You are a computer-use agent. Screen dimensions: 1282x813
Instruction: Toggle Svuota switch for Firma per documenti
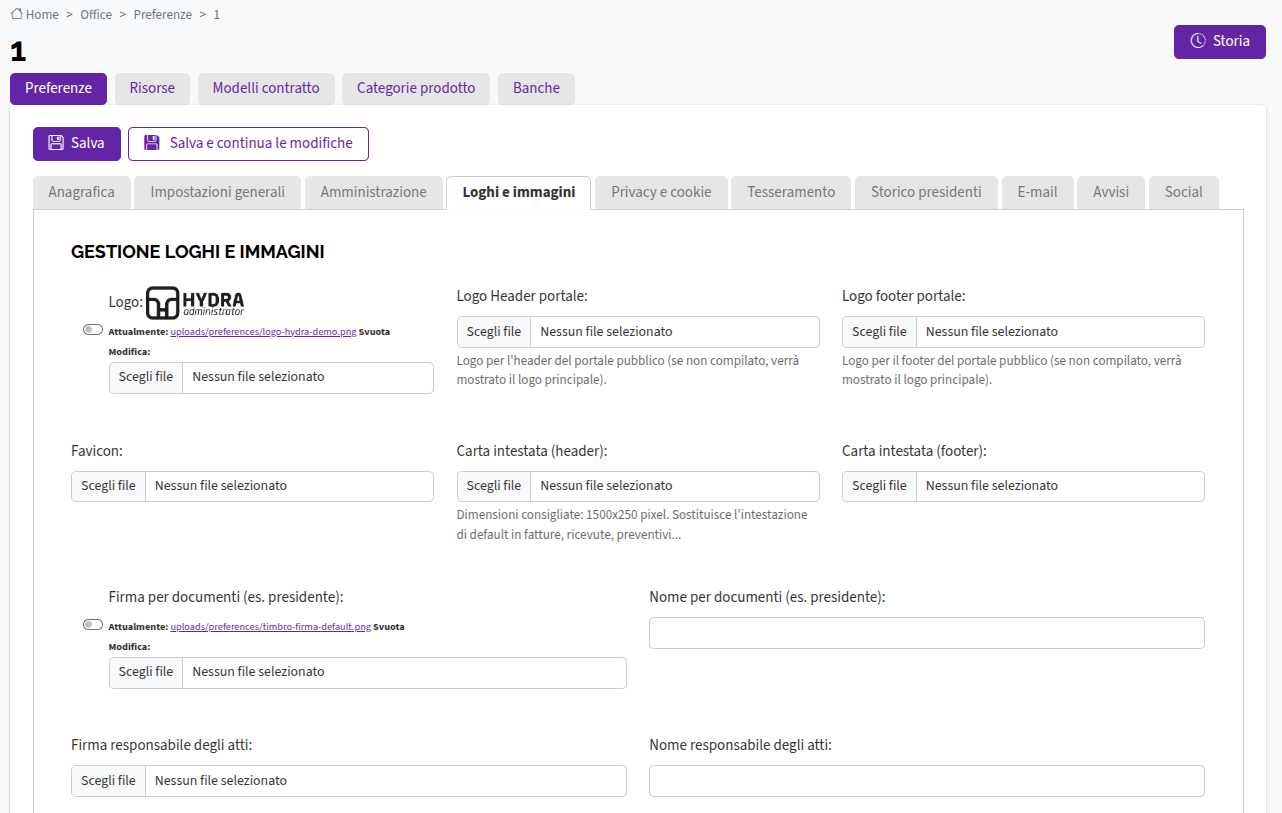(x=93, y=625)
